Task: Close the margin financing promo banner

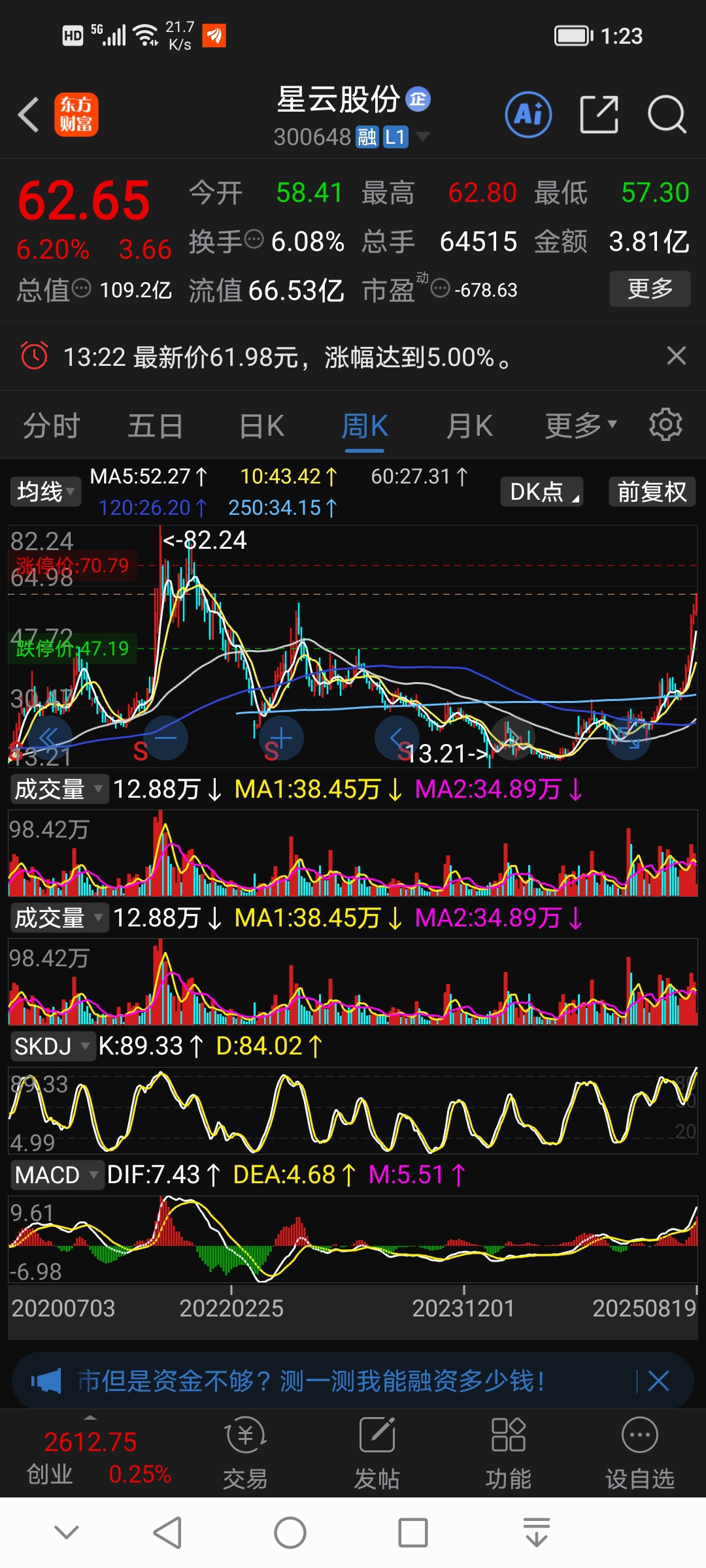Action: 658,1381
